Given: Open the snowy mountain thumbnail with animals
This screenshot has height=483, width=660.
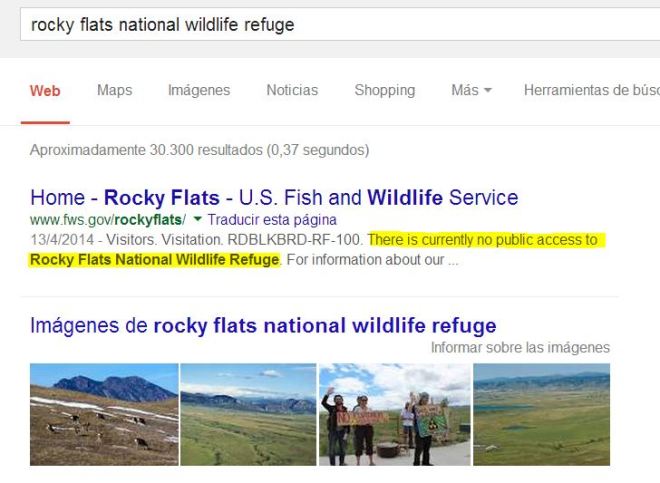Looking at the screenshot, I should coord(104,414).
